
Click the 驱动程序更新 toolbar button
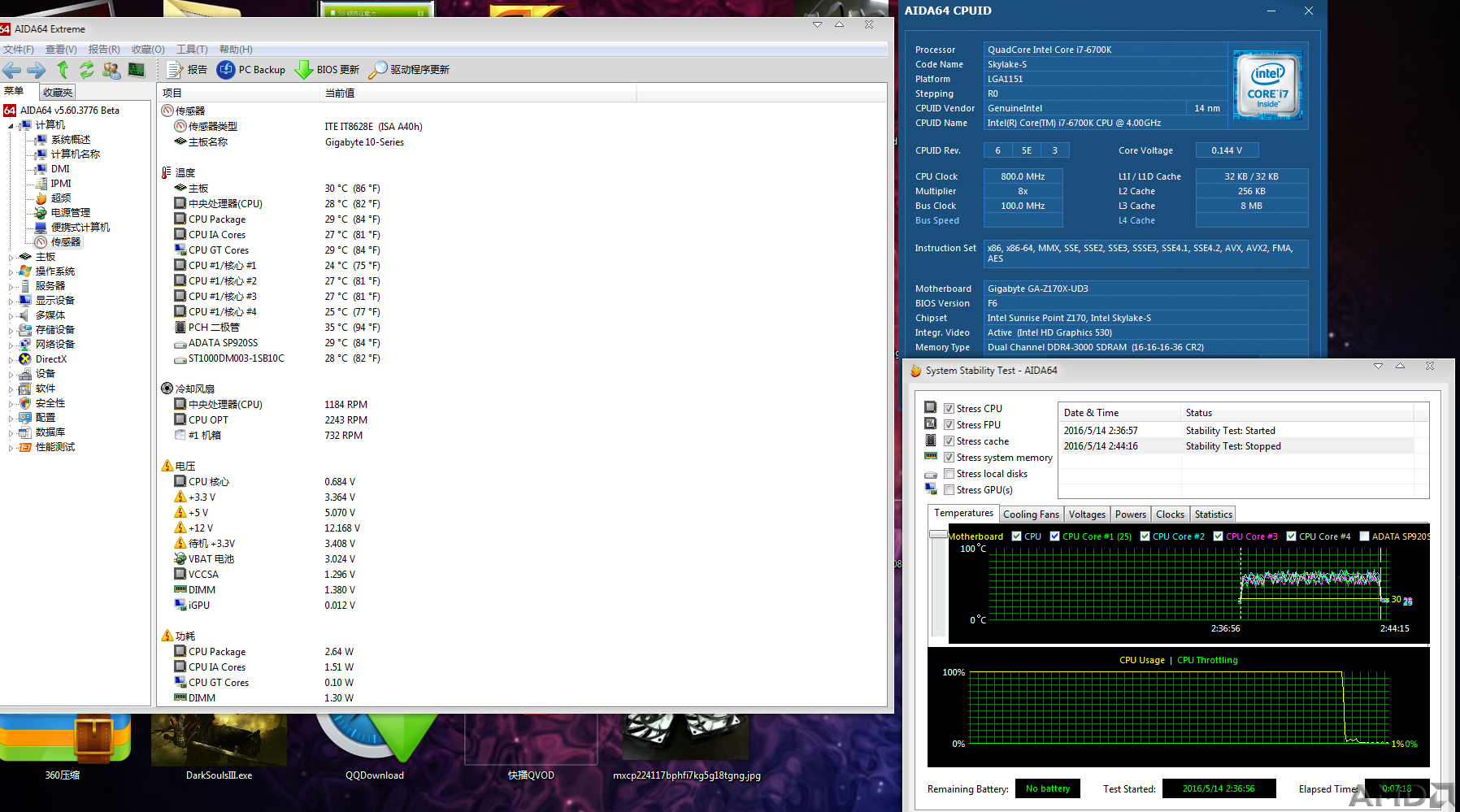(x=409, y=70)
